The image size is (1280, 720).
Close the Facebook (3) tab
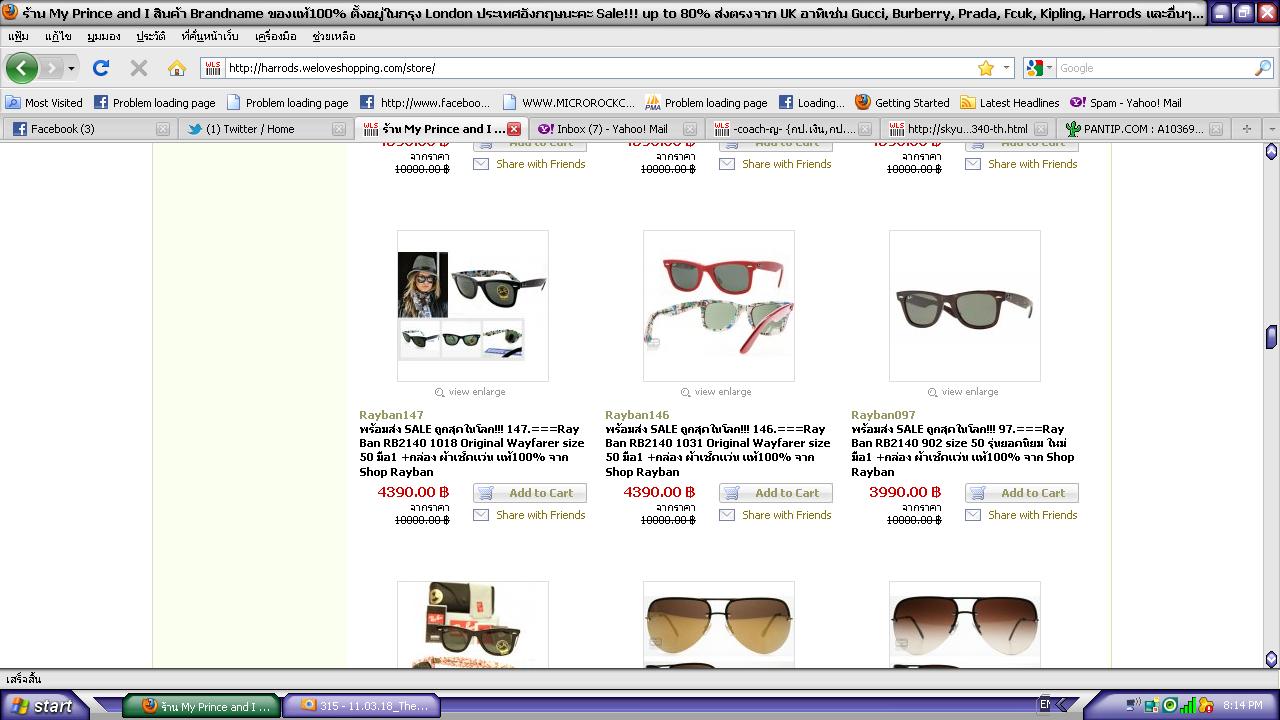pyautogui.click(x=163, y=129)
